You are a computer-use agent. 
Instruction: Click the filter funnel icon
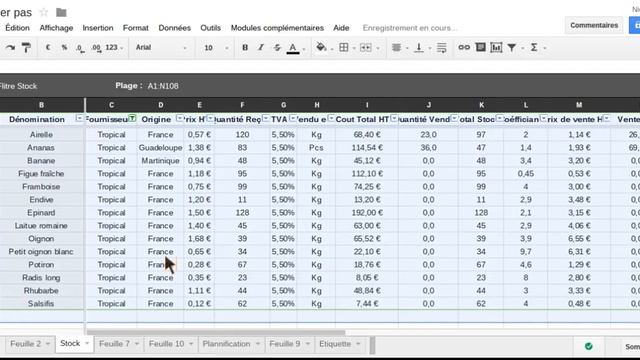coord(511,48)
